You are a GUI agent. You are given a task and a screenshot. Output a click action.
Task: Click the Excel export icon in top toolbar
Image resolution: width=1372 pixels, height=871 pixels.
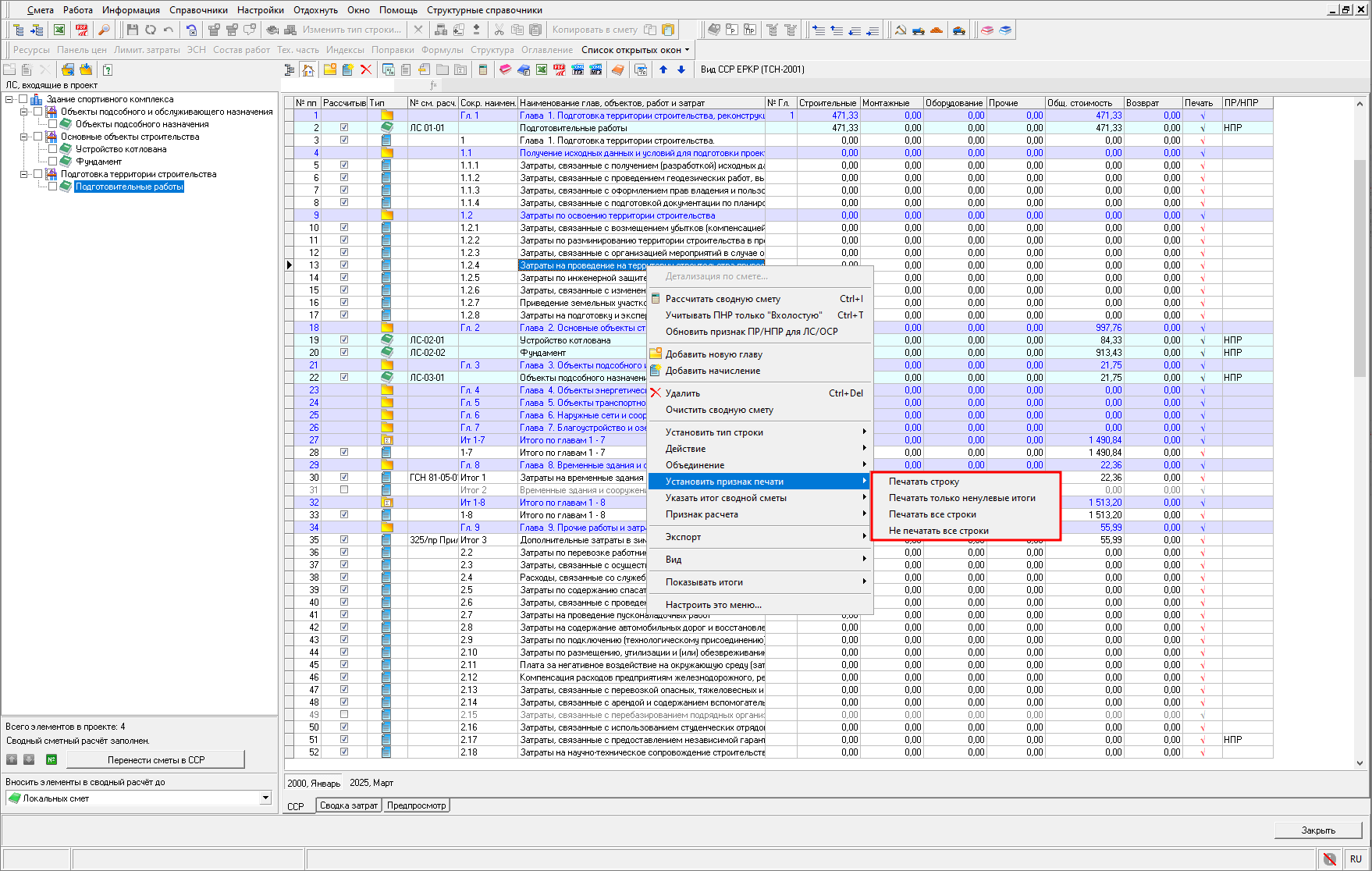(x=59, y=30)
